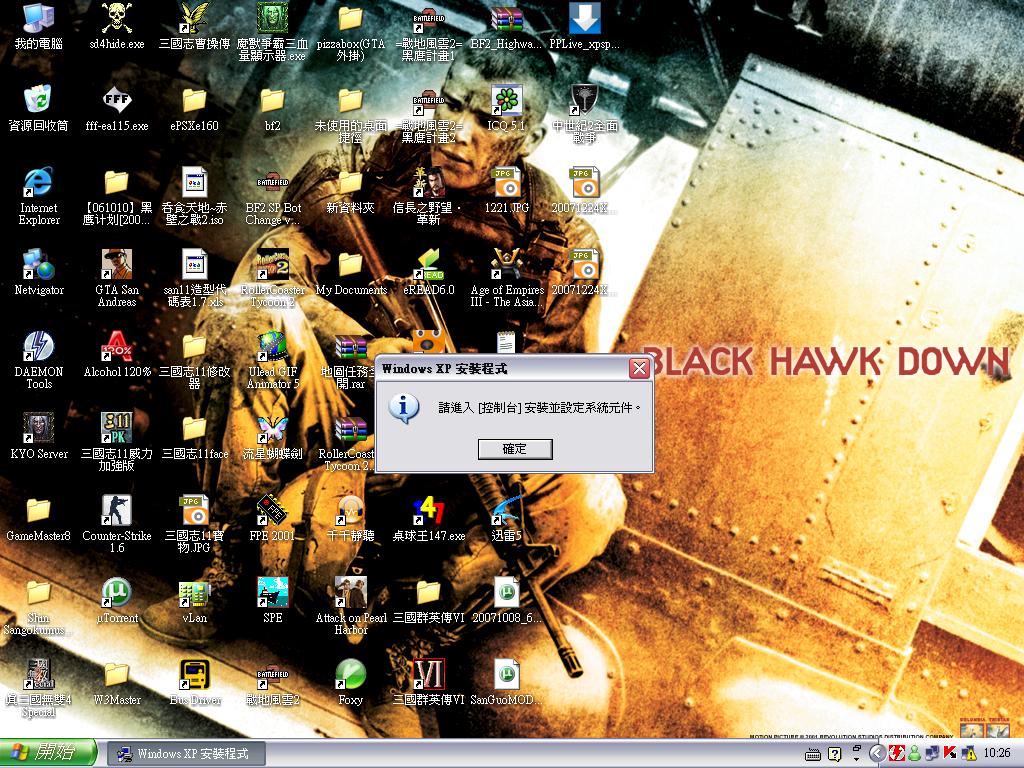
Task: Open the 開始 Start menu
Action: point(48,753)
